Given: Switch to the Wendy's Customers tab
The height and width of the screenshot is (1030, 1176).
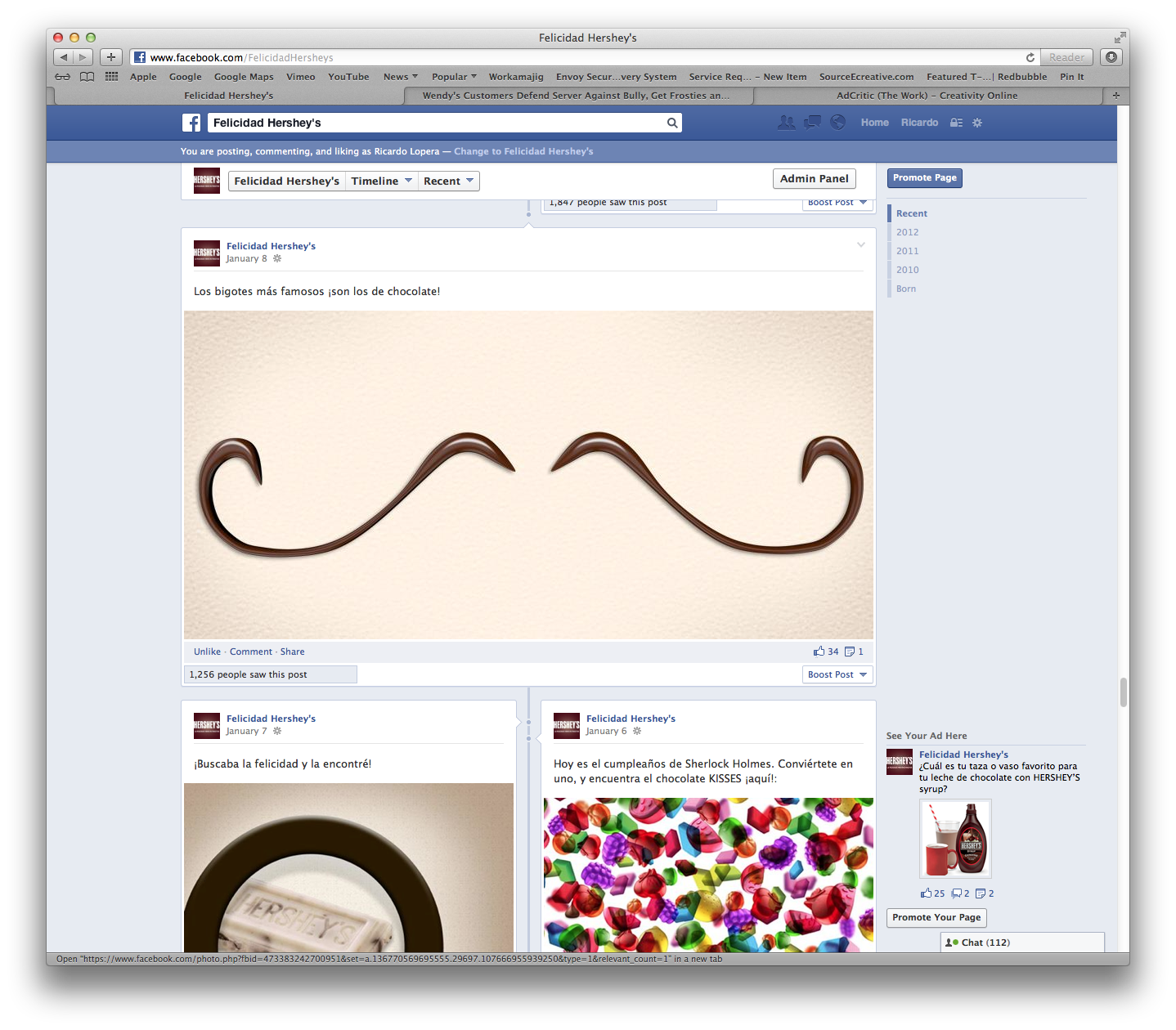Looking at the screenshot, I should click(x=577, y=96).
